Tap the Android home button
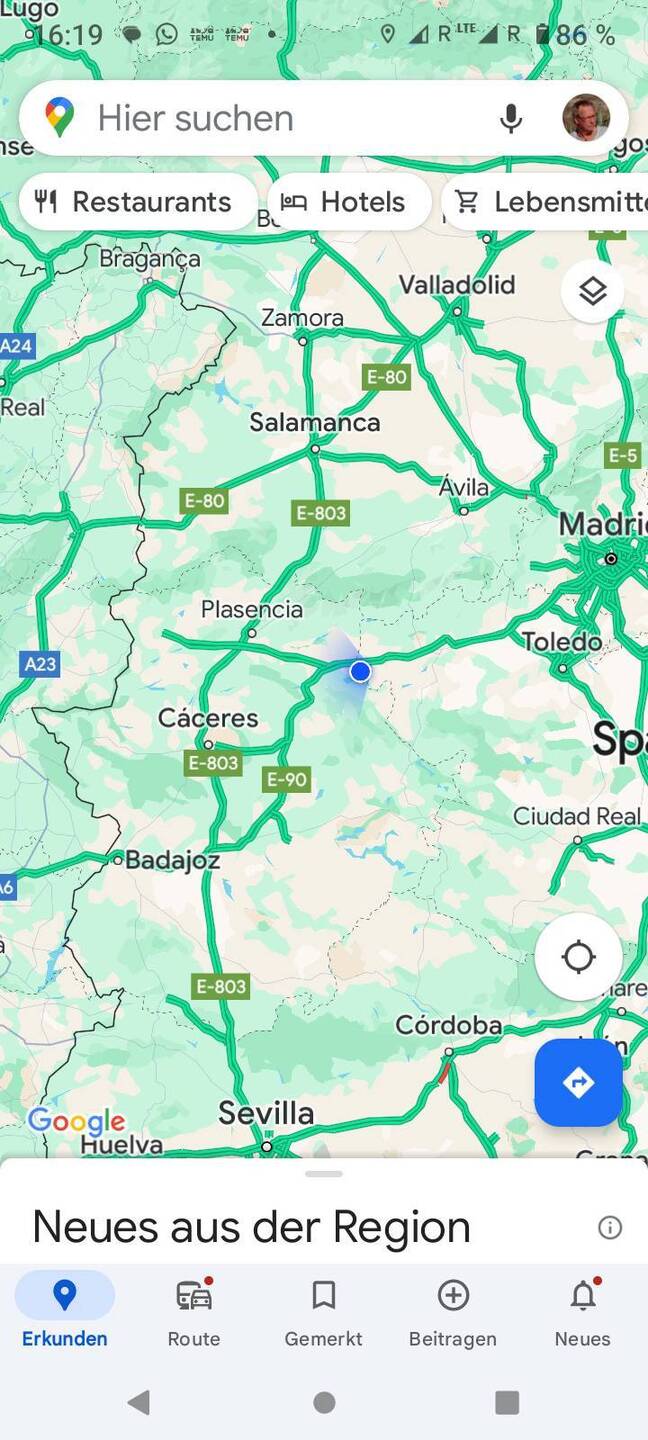 click(x=324, y=1402)
